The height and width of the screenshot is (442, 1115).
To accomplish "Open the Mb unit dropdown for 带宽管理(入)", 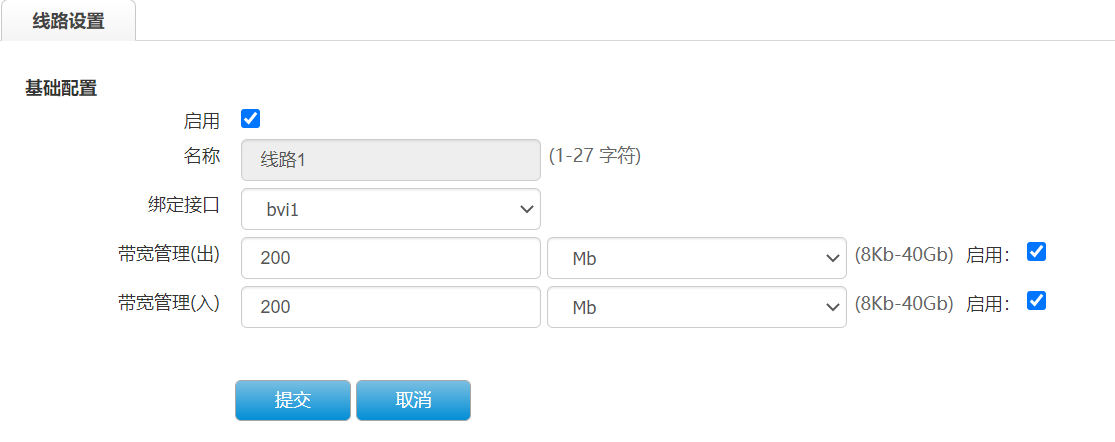I will [697, 307].
